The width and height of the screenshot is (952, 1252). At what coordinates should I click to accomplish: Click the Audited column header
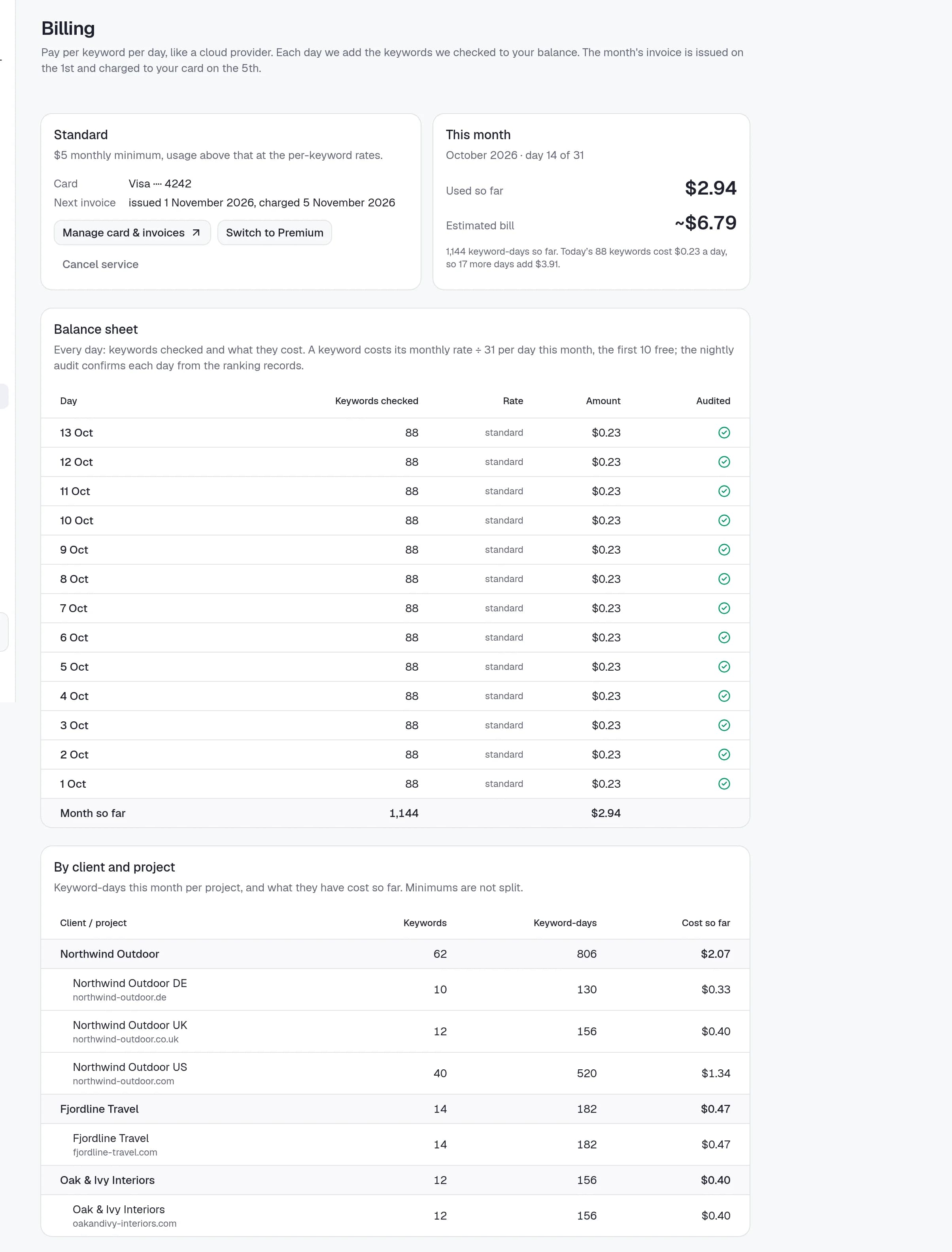click(x=713, y=401)
